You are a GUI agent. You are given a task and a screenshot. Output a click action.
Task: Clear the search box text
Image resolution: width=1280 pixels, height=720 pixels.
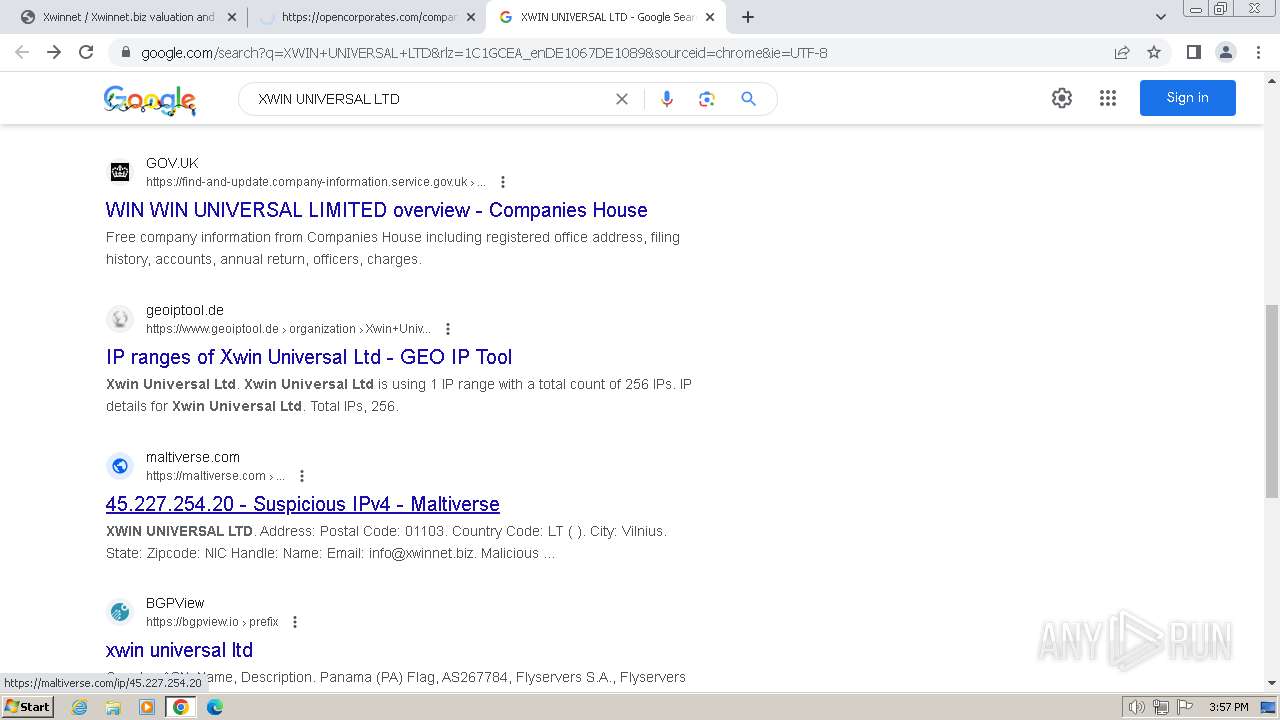[x=622, y=99]
